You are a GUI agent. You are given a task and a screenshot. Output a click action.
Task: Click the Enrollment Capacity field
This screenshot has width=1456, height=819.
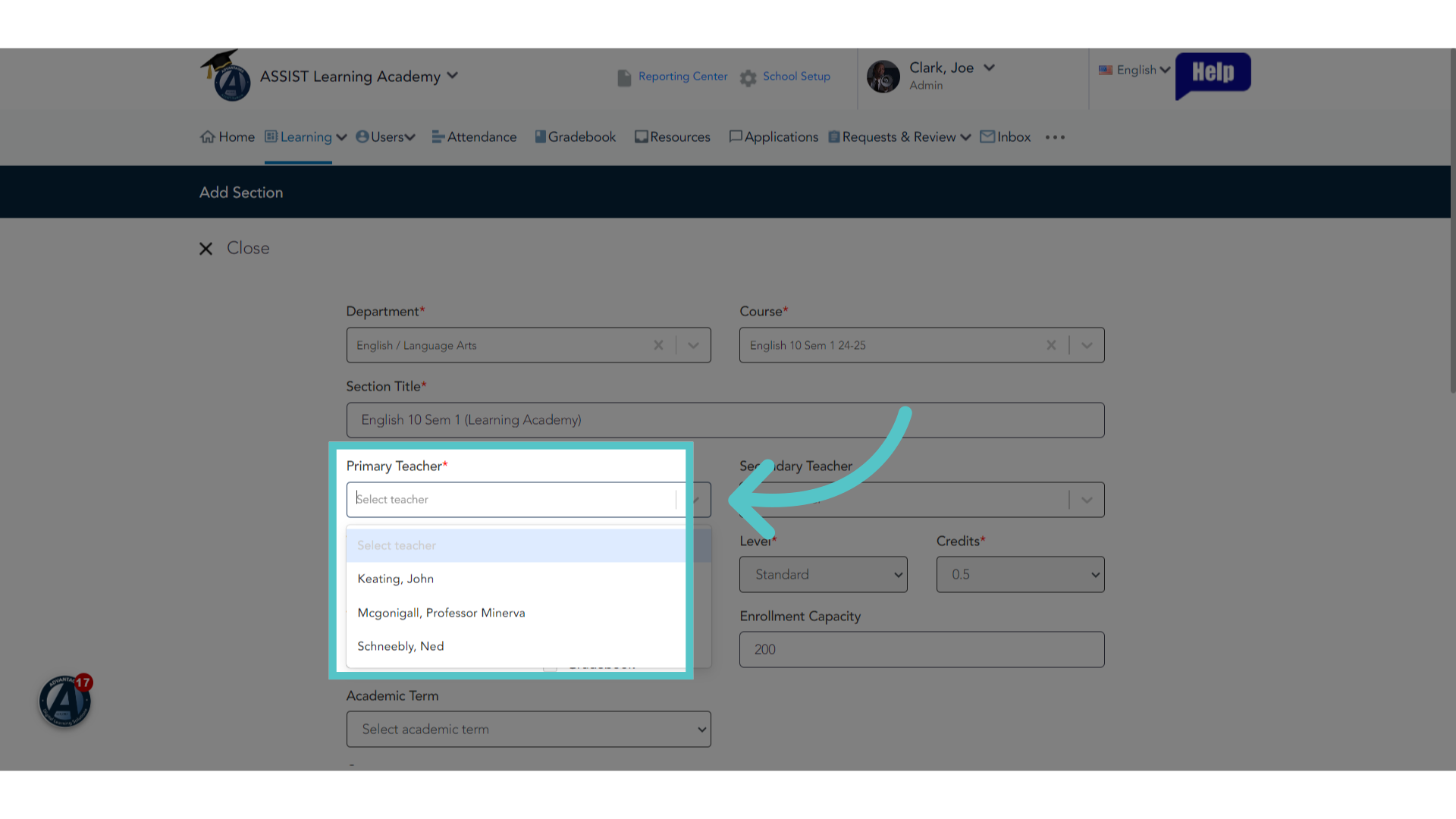[x=921, y=650]
